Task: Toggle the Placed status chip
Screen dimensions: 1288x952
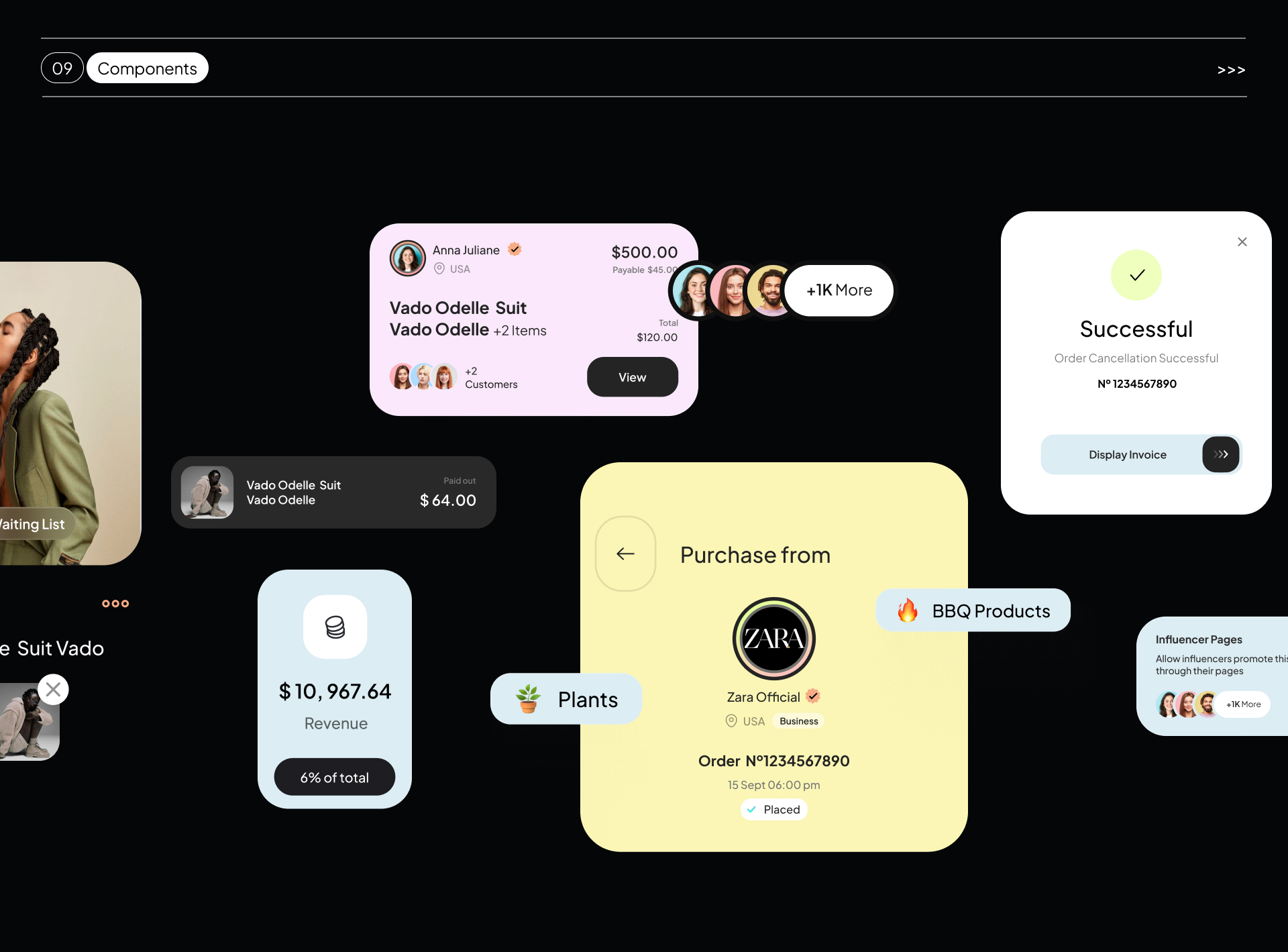Action: point(773,810)
